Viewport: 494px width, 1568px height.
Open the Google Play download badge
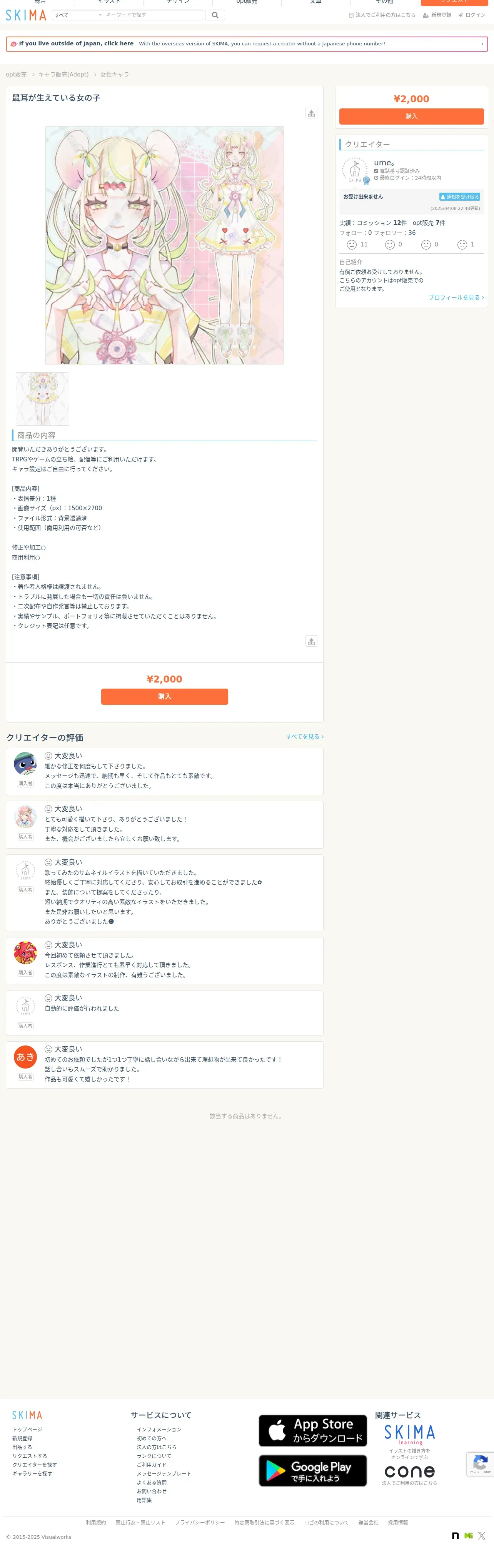312,1470
